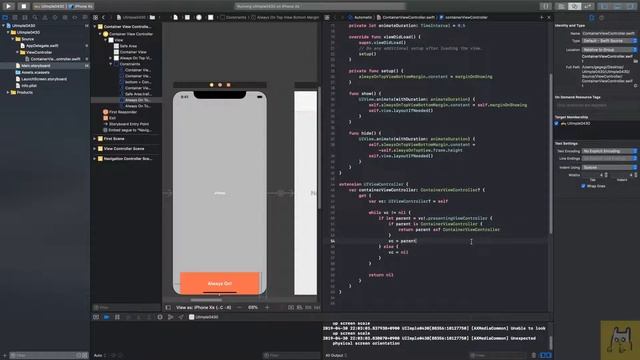Switch to the Standard editor layout
Viewport: 640px width, 360px height.
coord(562,6)
